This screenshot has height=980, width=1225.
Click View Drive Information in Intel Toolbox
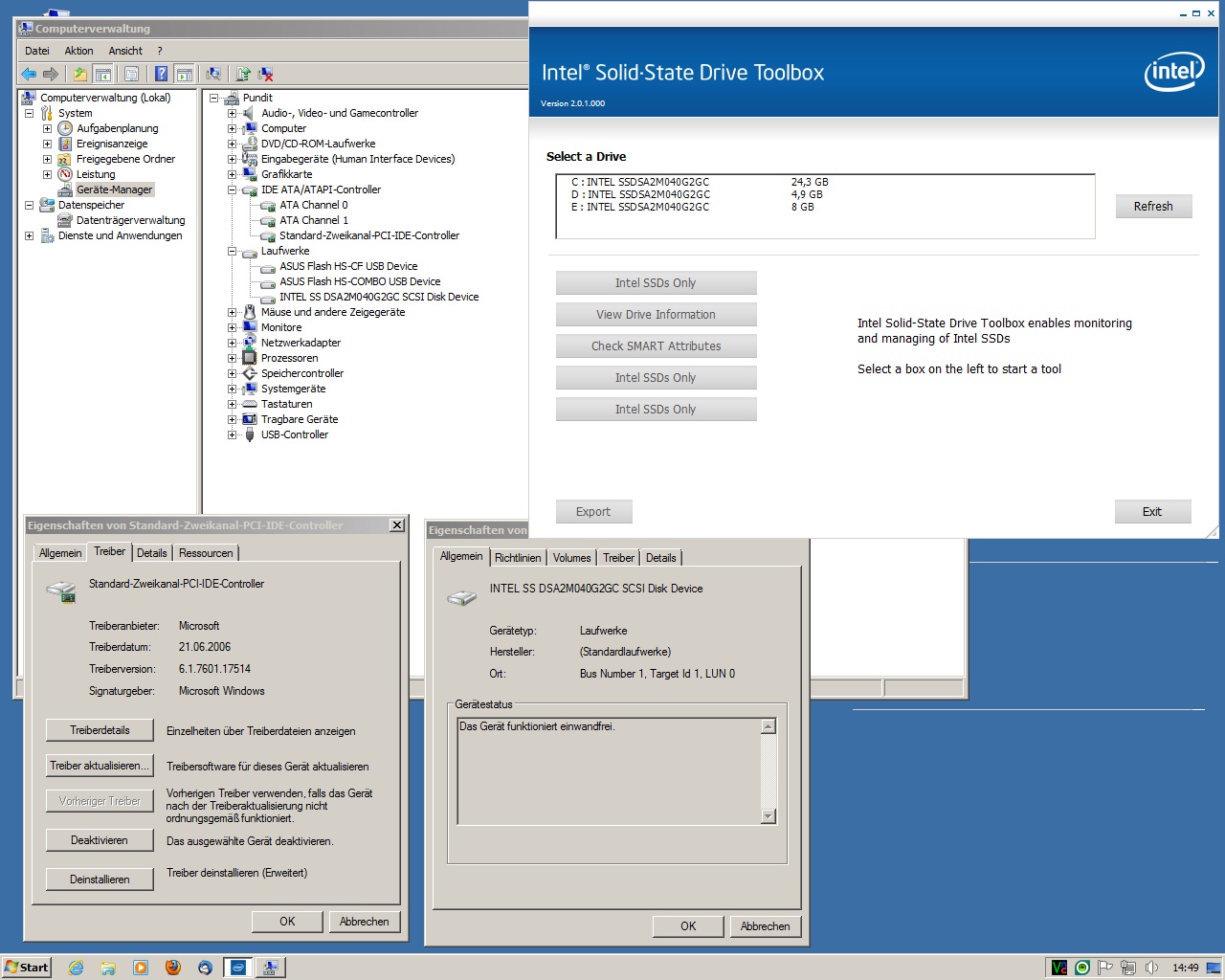click(656, 315)
